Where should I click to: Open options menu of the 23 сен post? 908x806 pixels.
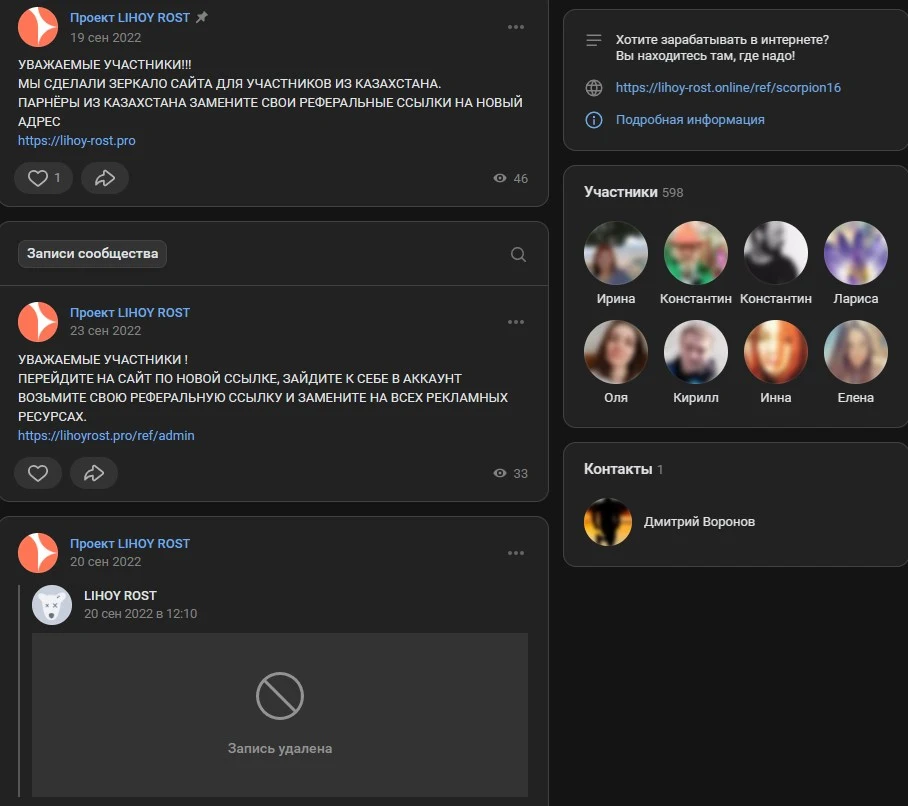click(515, 322)
